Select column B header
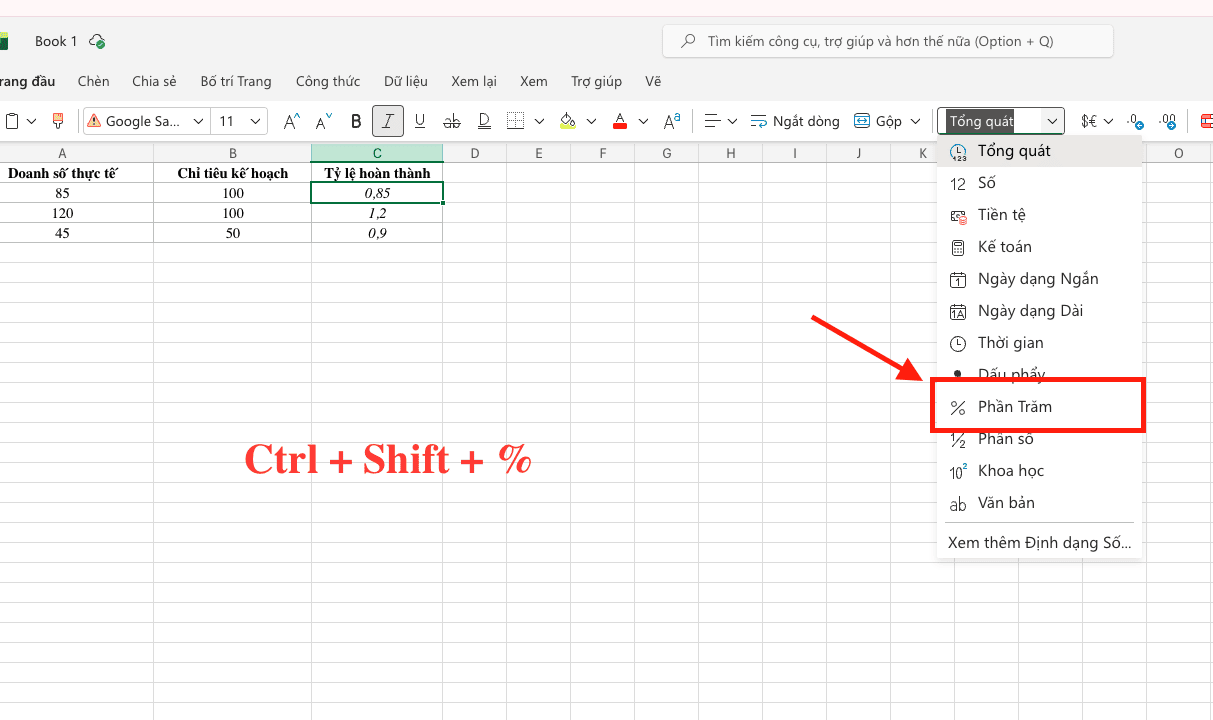1213x720 pixels. (x=233, y=153)
